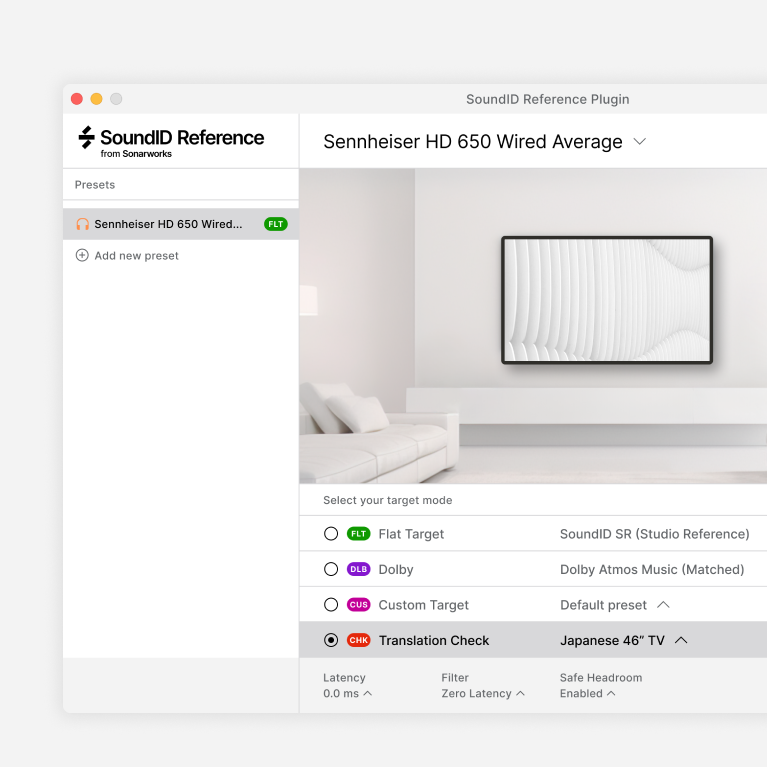Open the Safe Headroom Enabled chevron
Image resolution: width=767 pixels, height=767 pixels.
point(611,694)
